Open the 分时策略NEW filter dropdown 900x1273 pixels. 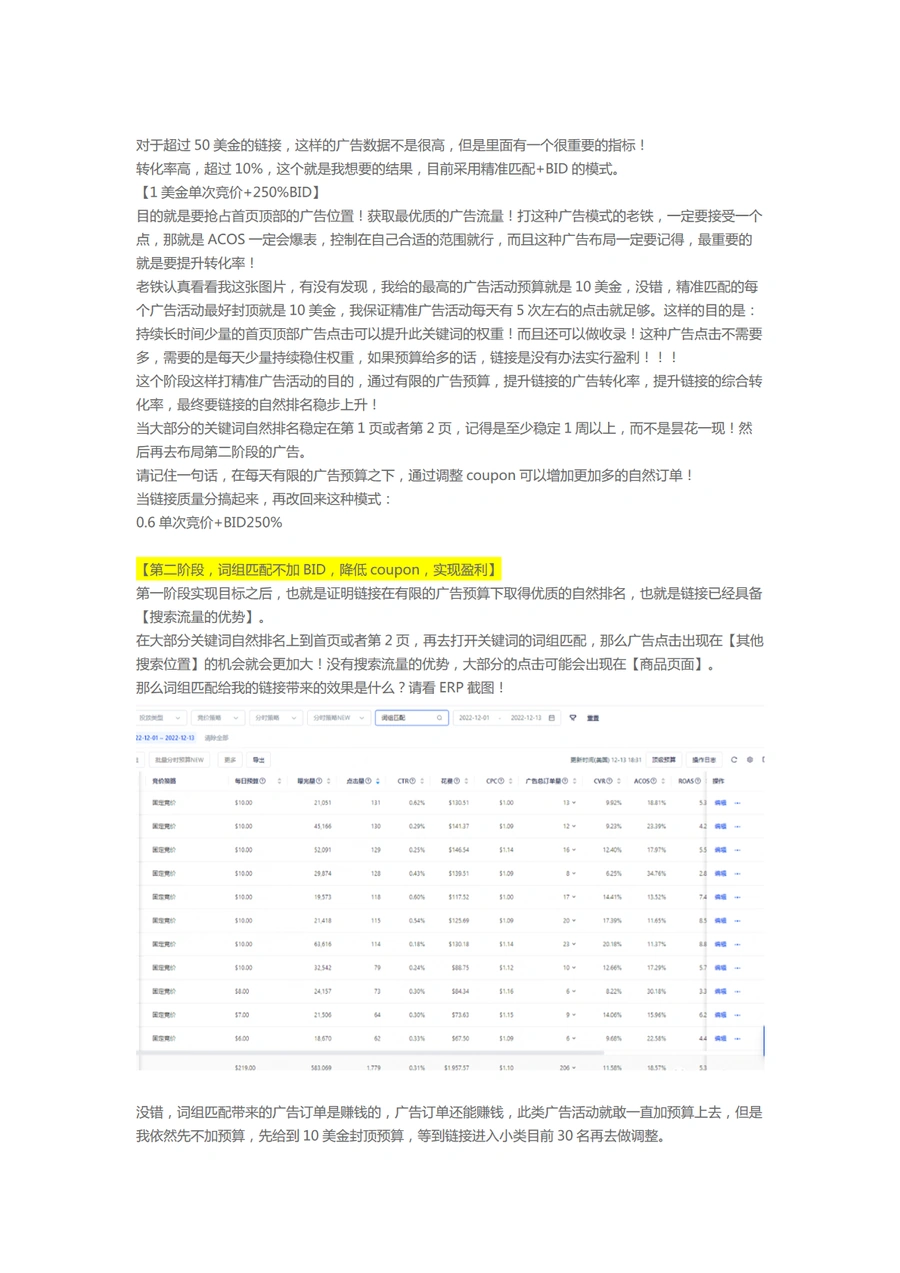point(339,718)
